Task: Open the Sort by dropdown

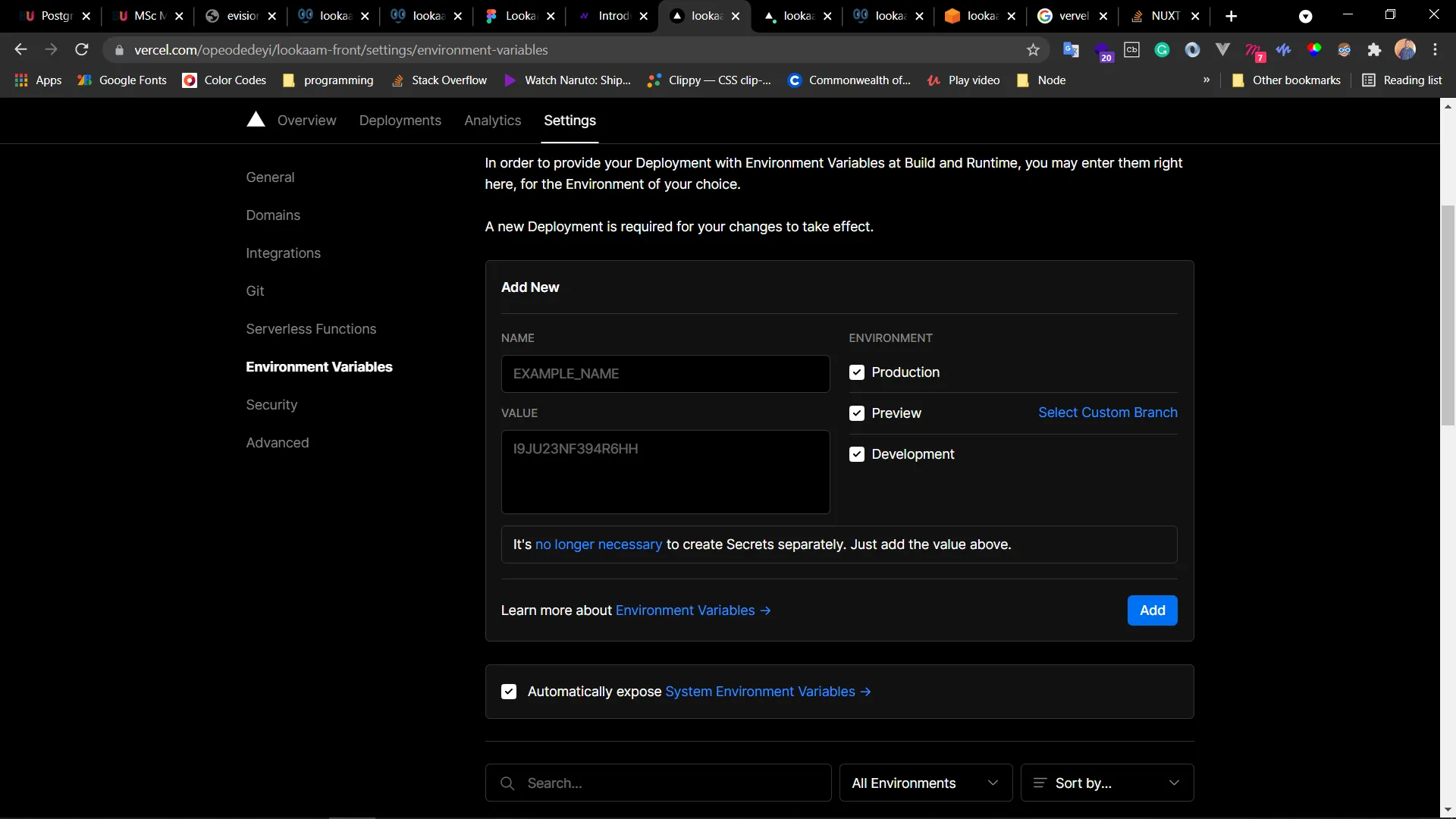Action: point(1107,783)
